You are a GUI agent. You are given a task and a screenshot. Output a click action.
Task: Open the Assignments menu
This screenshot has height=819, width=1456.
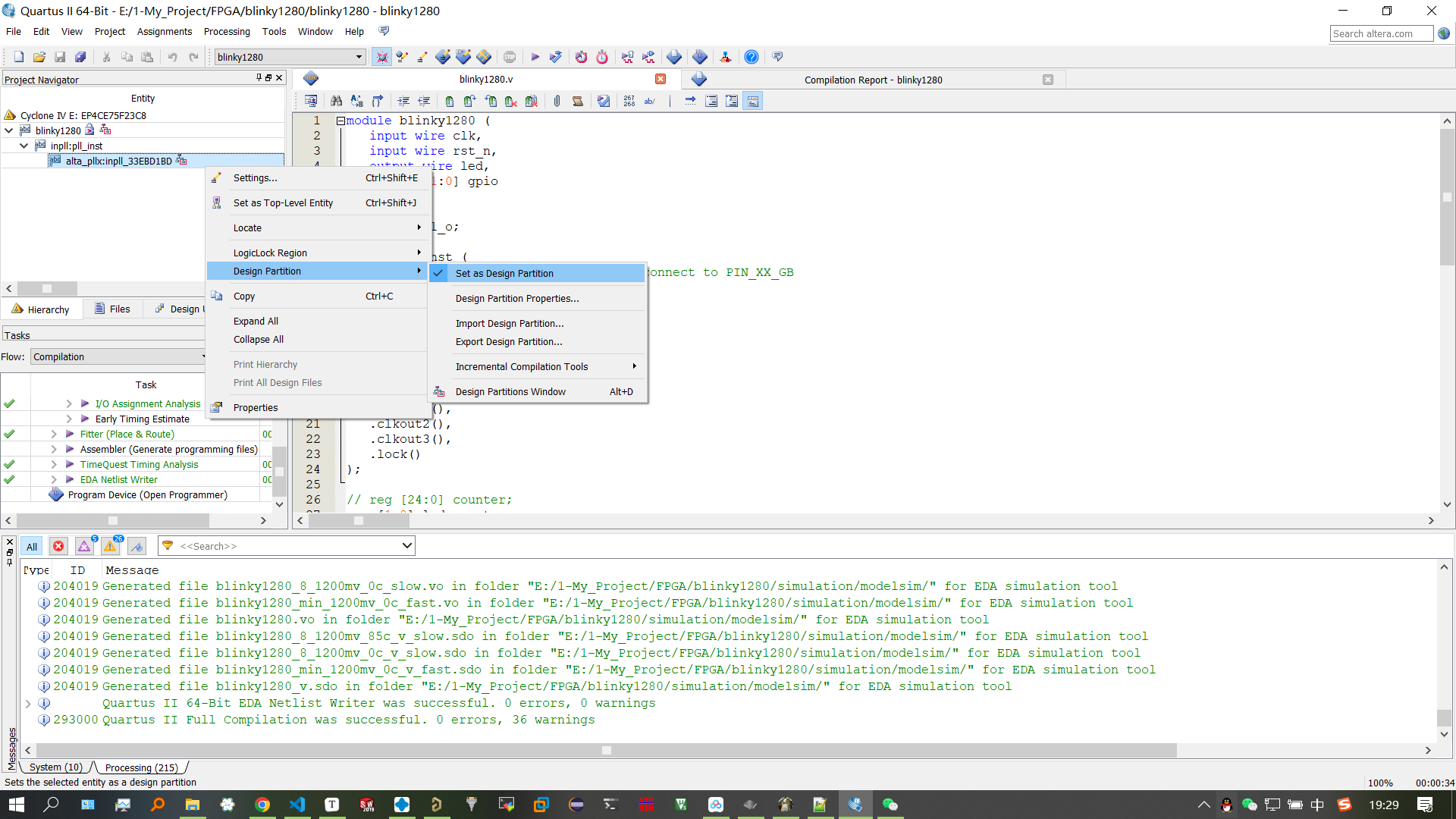pyautogui.click(x=165, y=32)
